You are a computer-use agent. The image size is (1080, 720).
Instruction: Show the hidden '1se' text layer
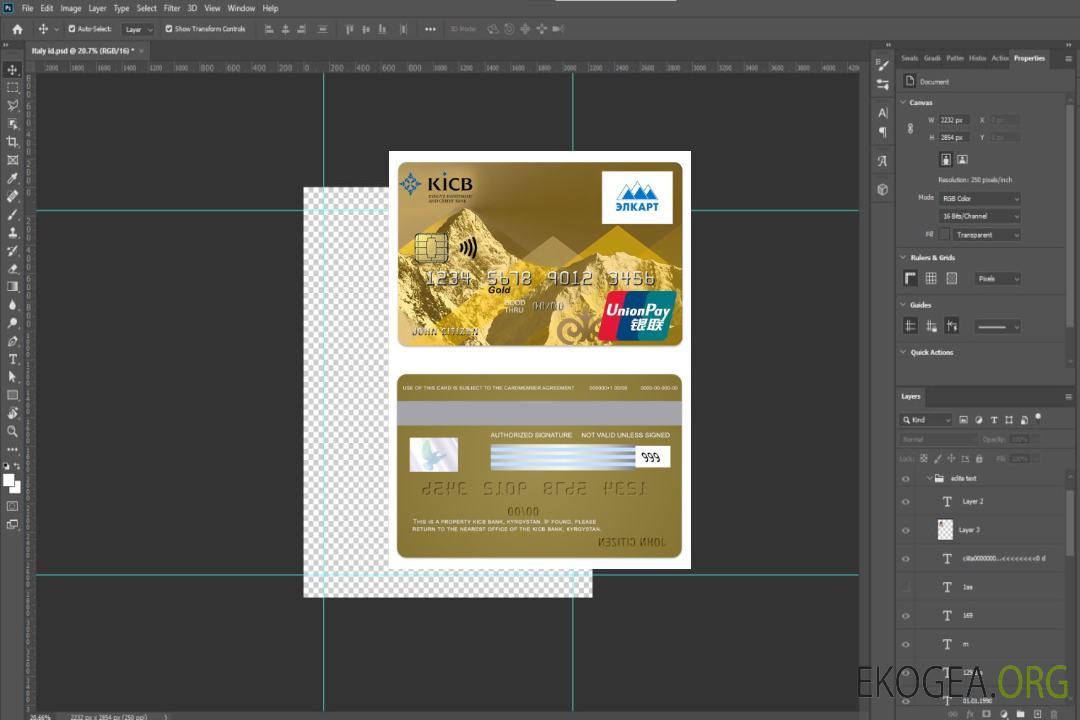(906, 587)
